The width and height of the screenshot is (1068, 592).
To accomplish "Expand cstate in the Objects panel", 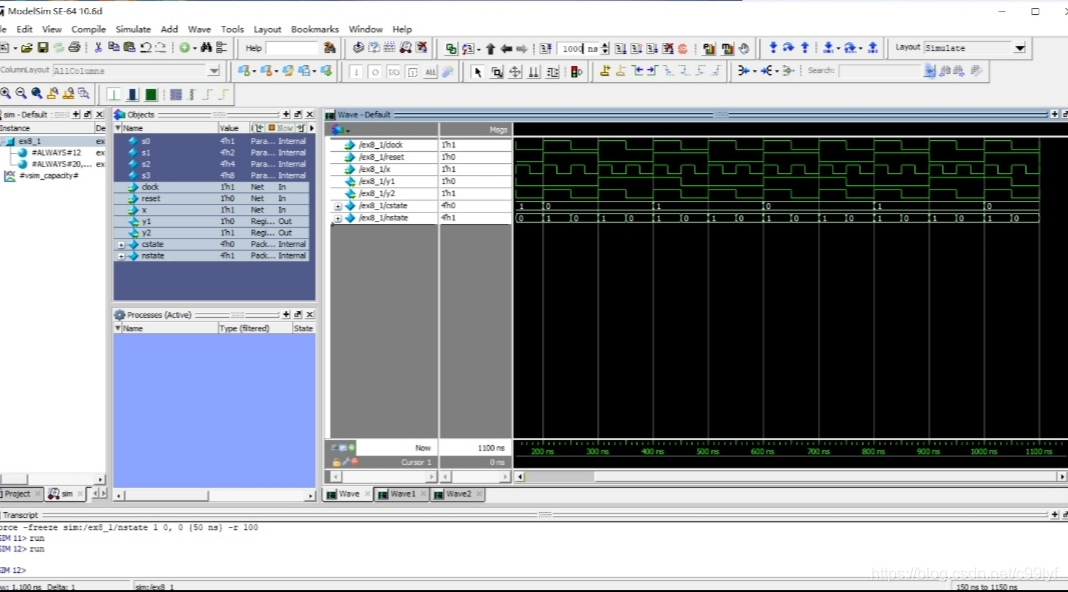I will (121, 245).
